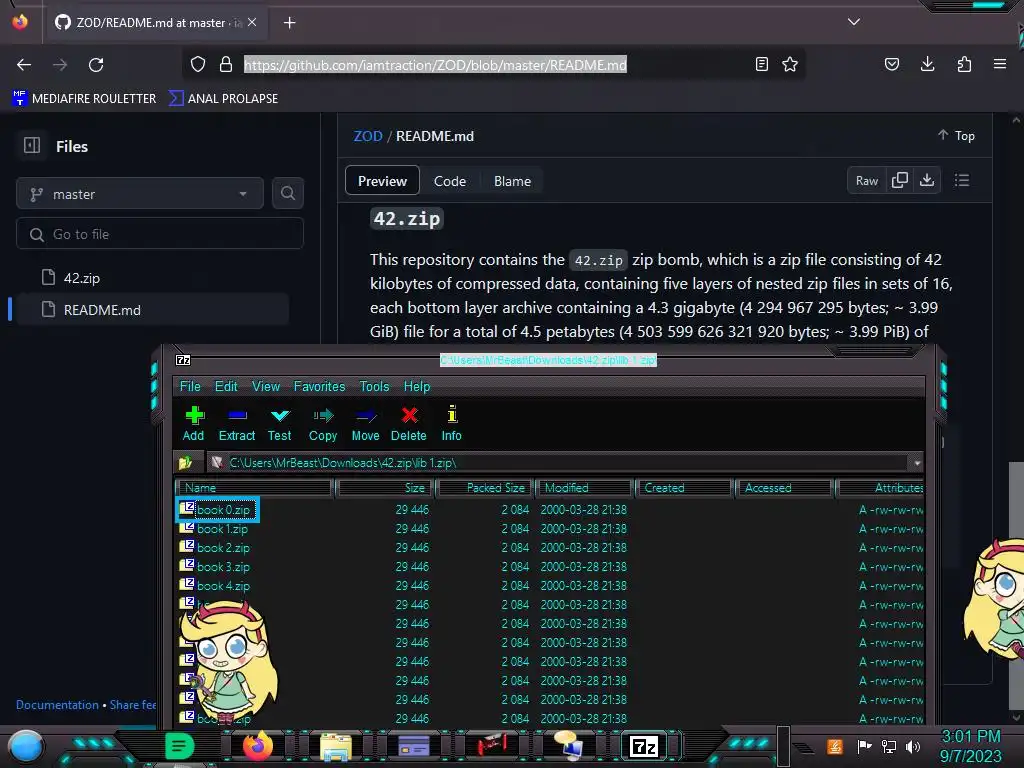Viewport: 1024px width, 768px height.
Task: Select book 2.zip in the list
Action: tap(223, 547)
